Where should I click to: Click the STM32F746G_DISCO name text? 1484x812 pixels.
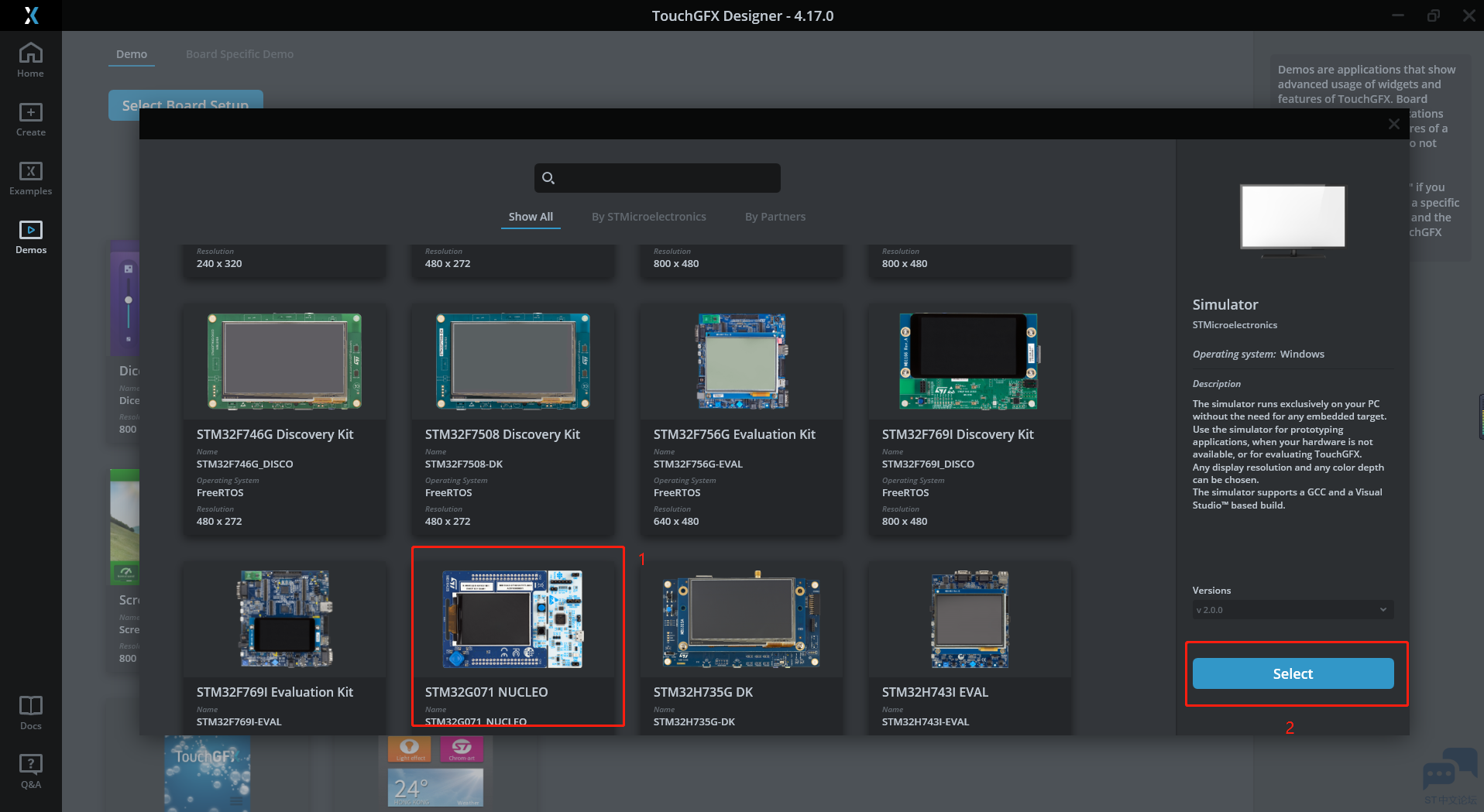coord(245,464)
